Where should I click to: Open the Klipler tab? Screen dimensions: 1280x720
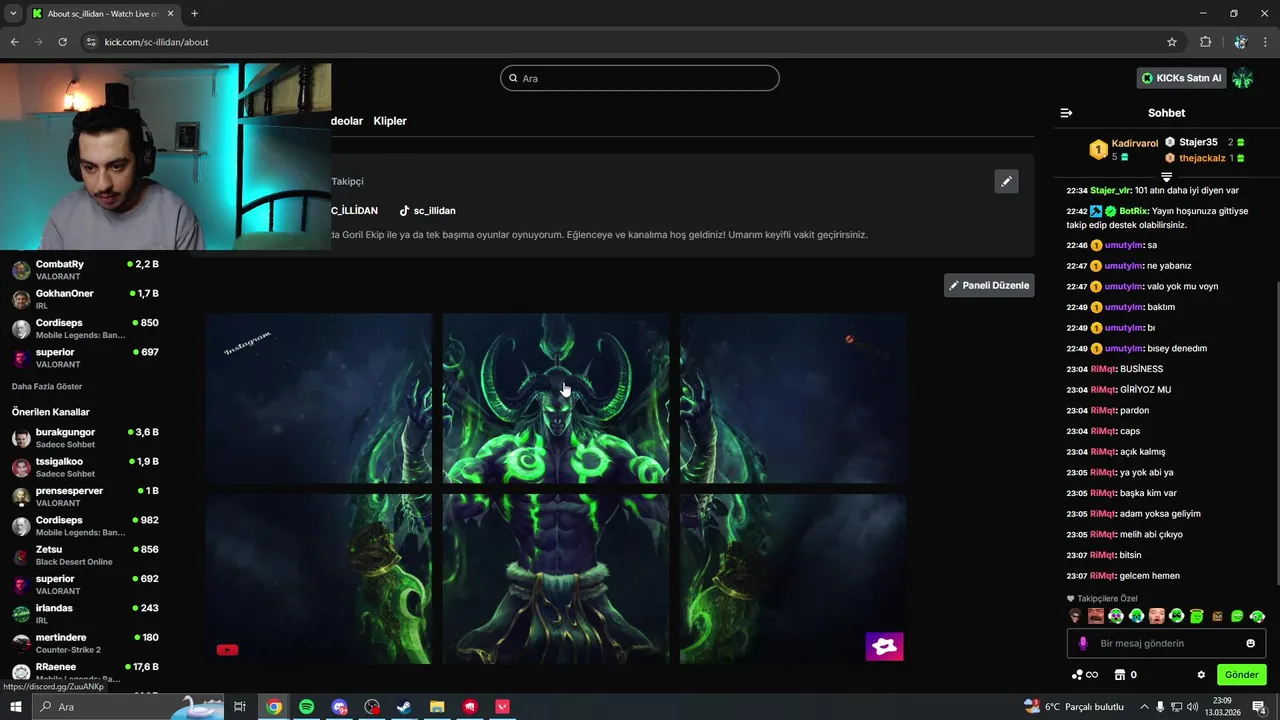[390, 121]
